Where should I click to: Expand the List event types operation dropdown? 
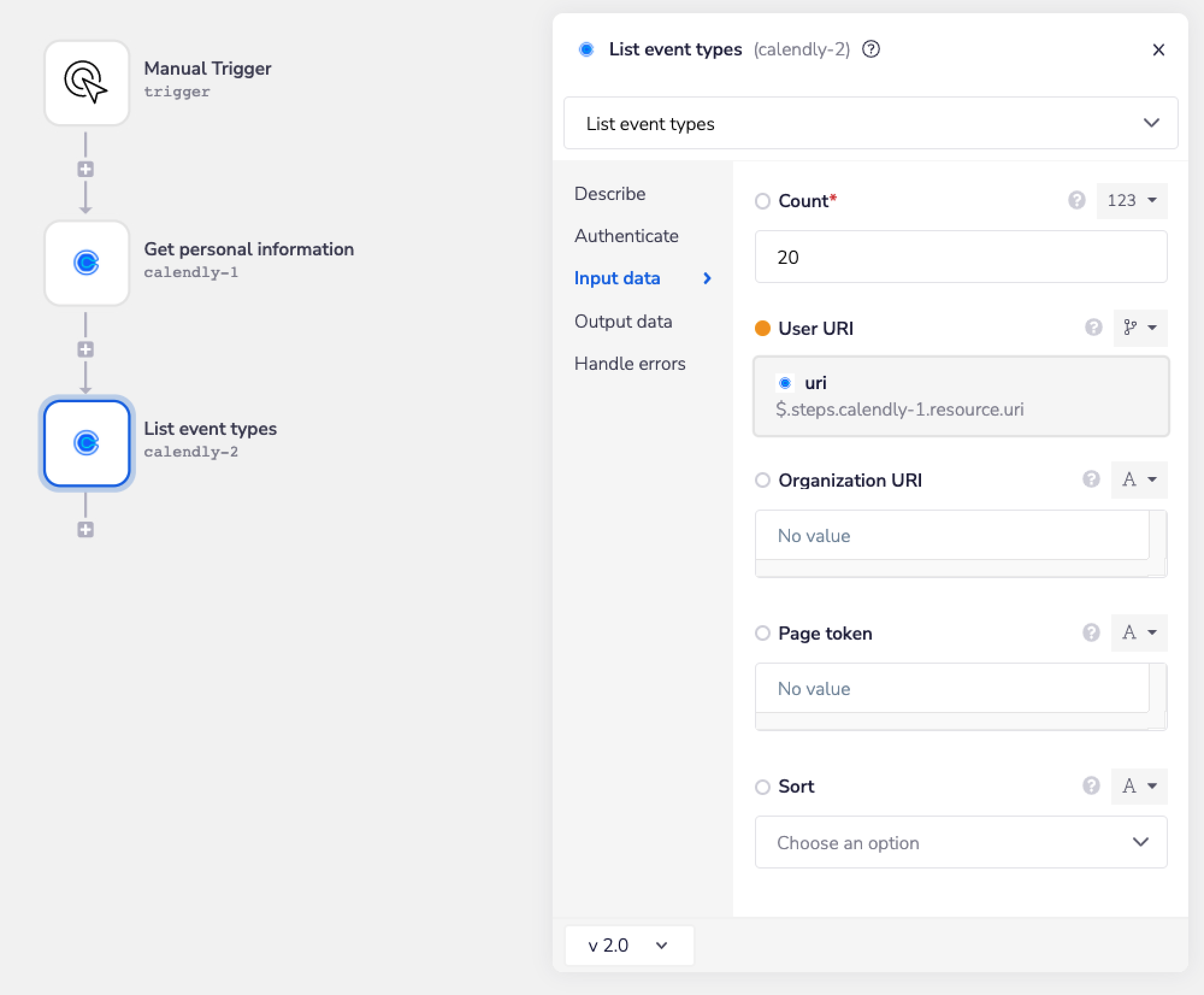tap(870, 123)
